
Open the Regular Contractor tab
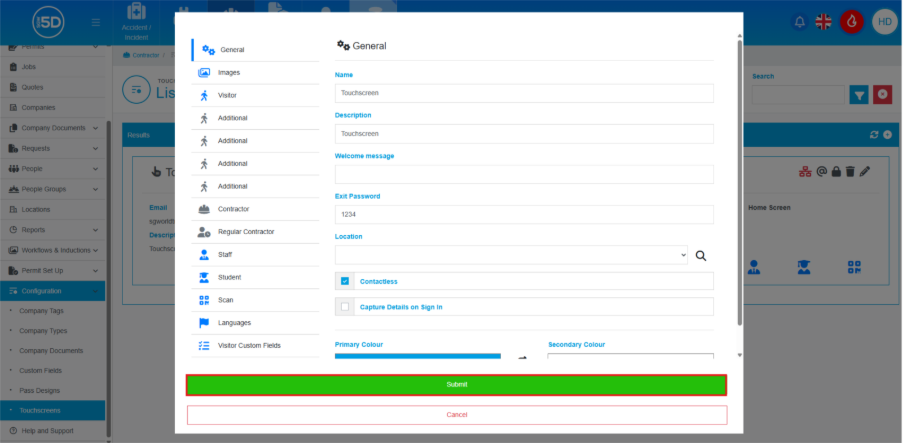pos(255,232)
